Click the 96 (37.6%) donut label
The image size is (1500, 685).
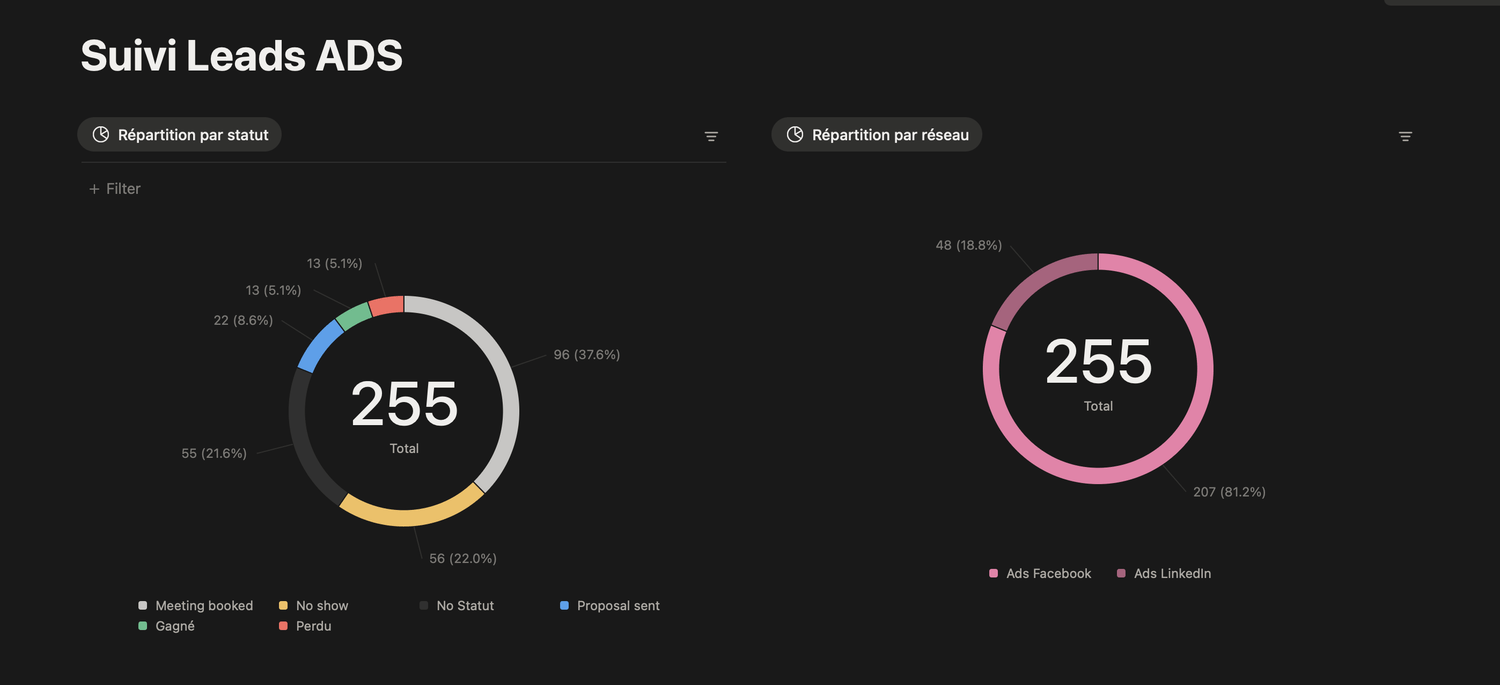587,355
